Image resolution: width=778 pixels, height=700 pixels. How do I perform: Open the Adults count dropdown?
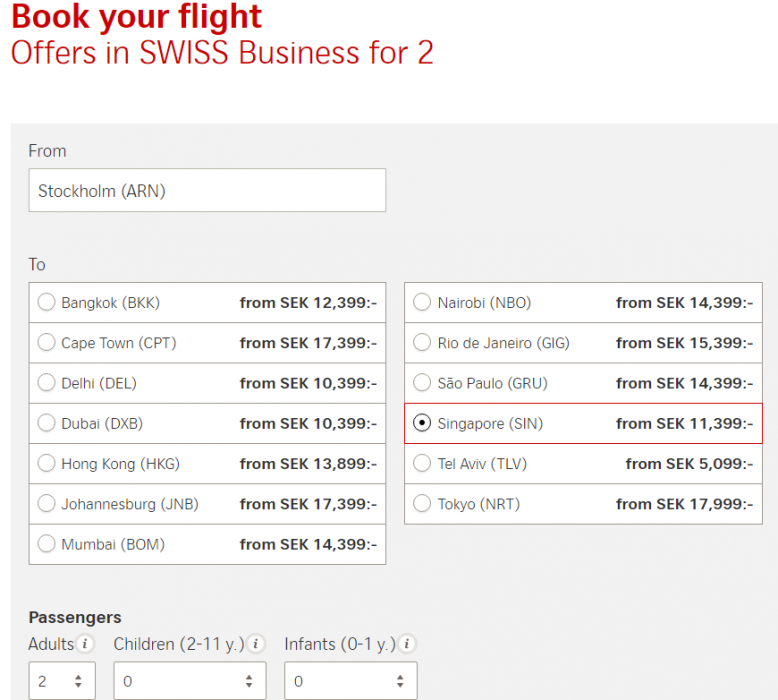(62, 682)
